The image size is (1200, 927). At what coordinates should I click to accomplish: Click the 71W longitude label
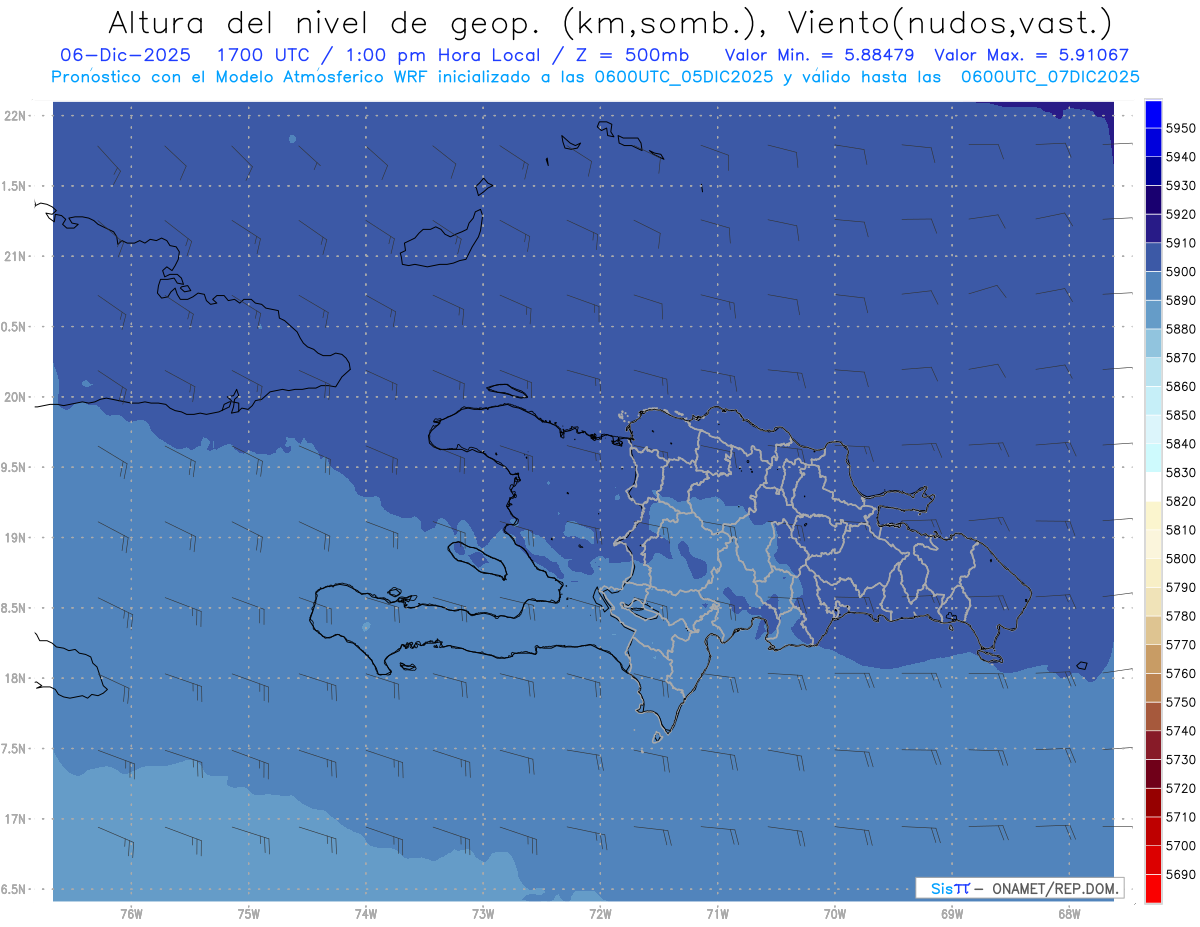(717, 914)
